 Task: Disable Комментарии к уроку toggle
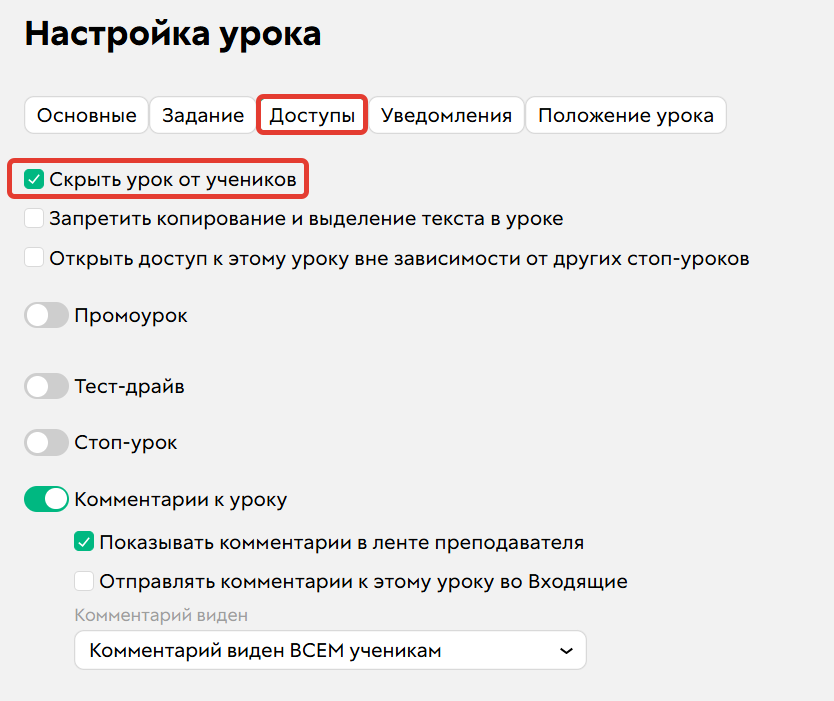pos(46,499)
